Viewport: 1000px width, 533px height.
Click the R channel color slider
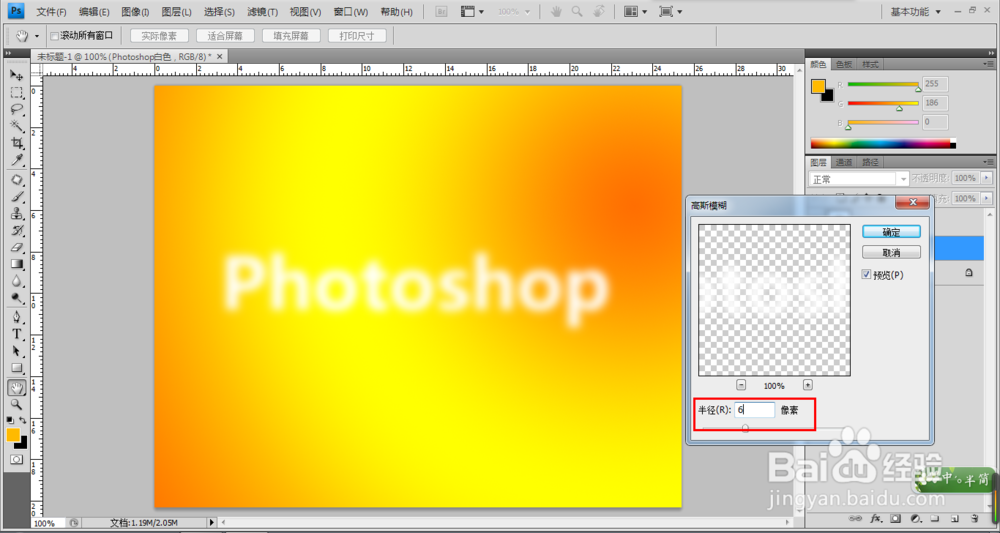tap(883, 85)
